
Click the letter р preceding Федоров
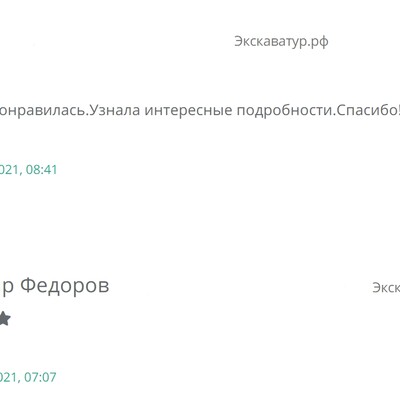8,288
